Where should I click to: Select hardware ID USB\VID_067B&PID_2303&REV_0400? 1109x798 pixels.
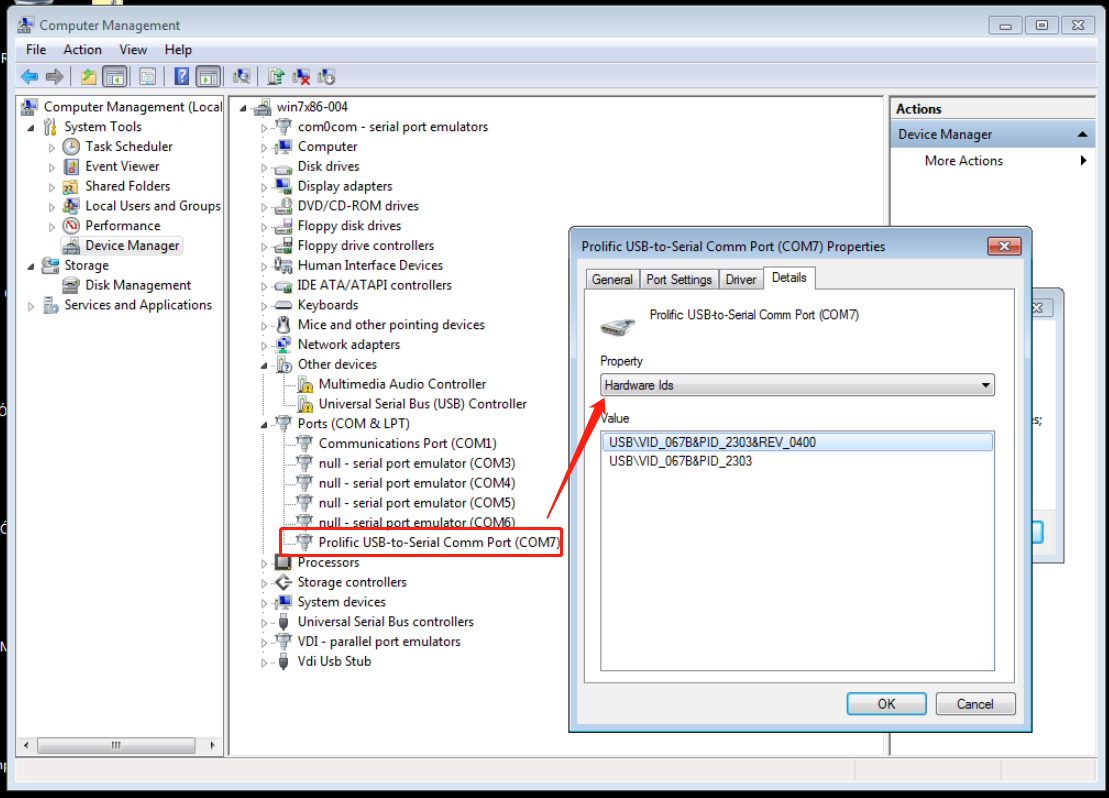(x=797, y=442)
